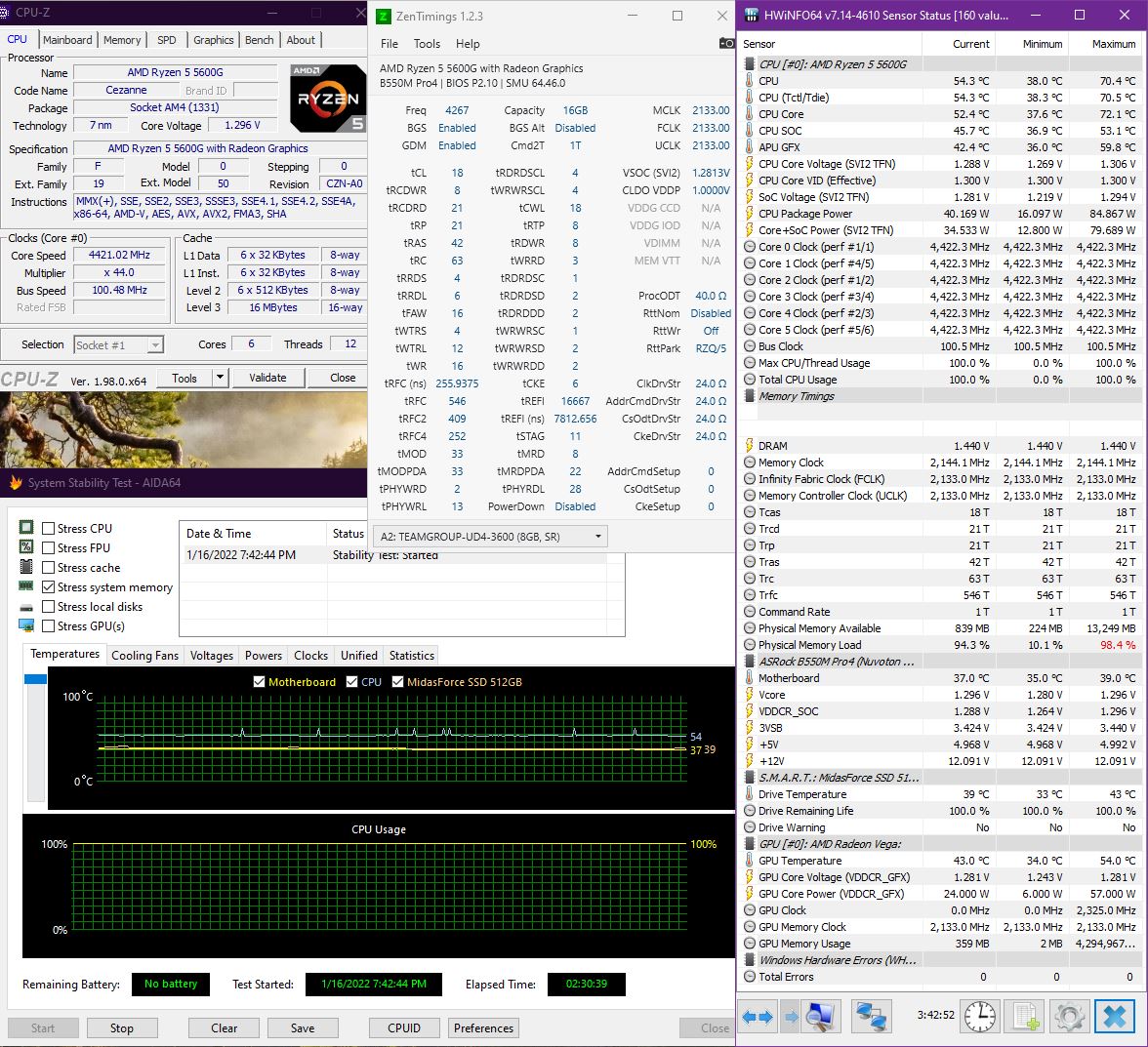Click lightning icon of +12V row
Image resolution: width=1148 pixels, height=1047 pixels.
click(x=749, y=761)
